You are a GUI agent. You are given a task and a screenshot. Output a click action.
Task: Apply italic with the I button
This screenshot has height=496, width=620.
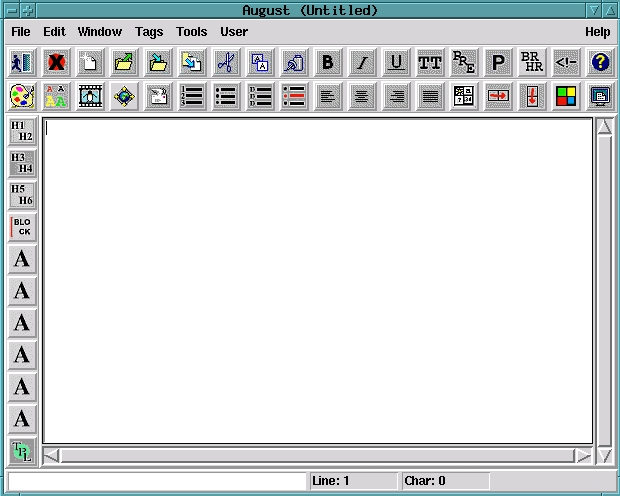(x=362, y=62)
